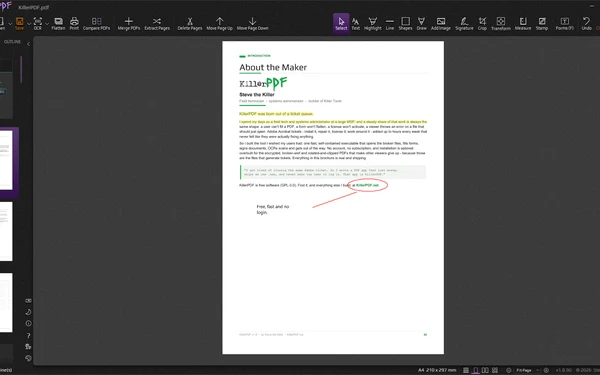This screenshot has height=375, width=600.
Task: Select the Transform tool
Action: [501, 23]
